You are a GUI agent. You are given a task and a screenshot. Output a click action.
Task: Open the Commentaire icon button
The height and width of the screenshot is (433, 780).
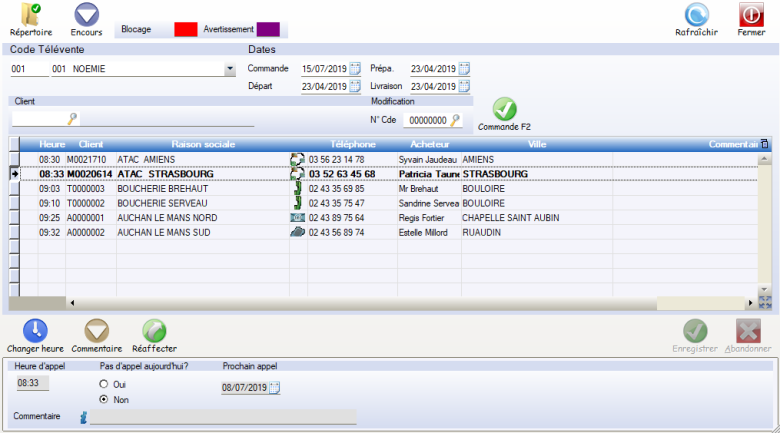(x=97, y=331)
